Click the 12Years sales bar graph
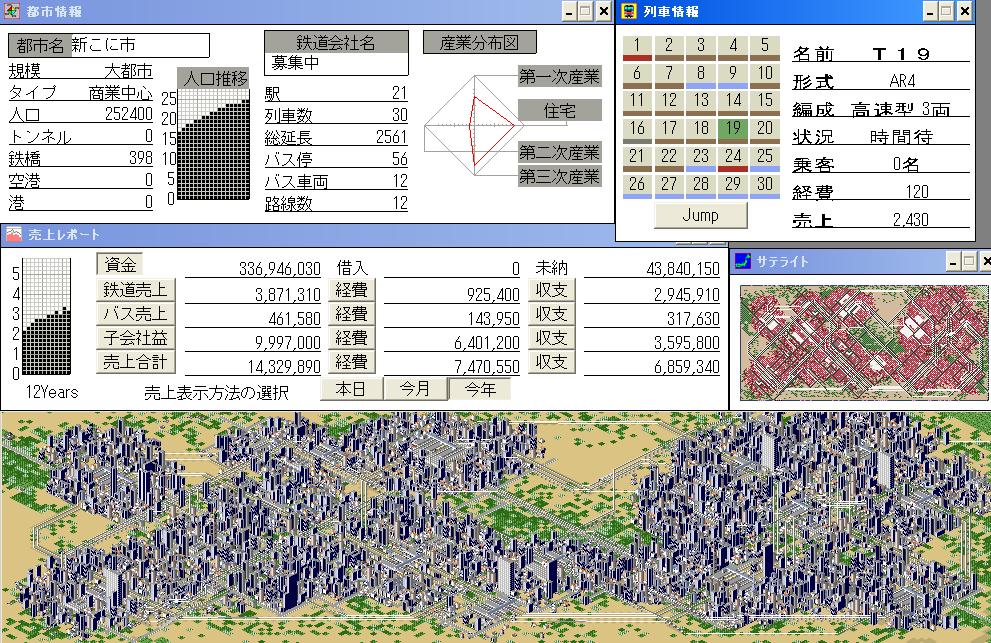 (47, 316)
